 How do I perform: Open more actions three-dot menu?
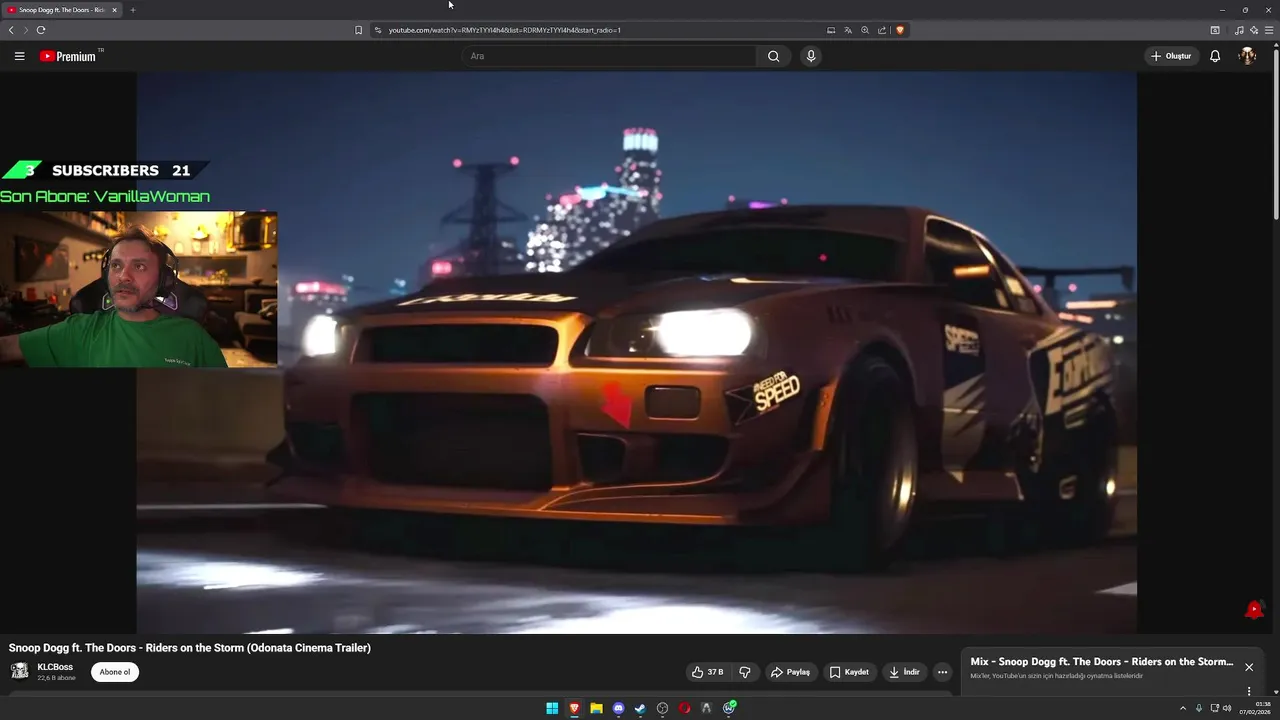pos(942,672)
